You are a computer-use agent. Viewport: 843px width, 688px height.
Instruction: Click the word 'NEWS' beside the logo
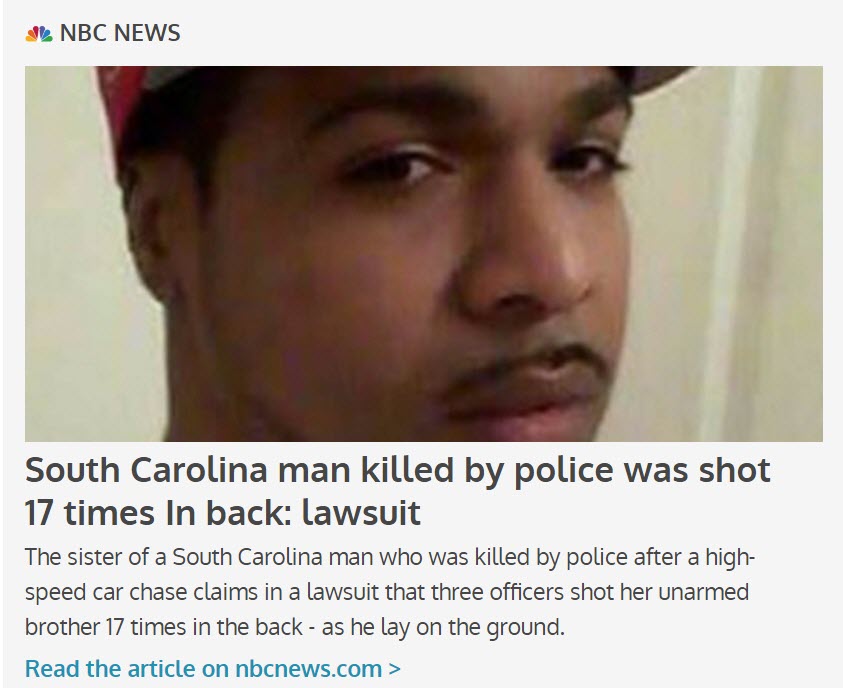147,33
